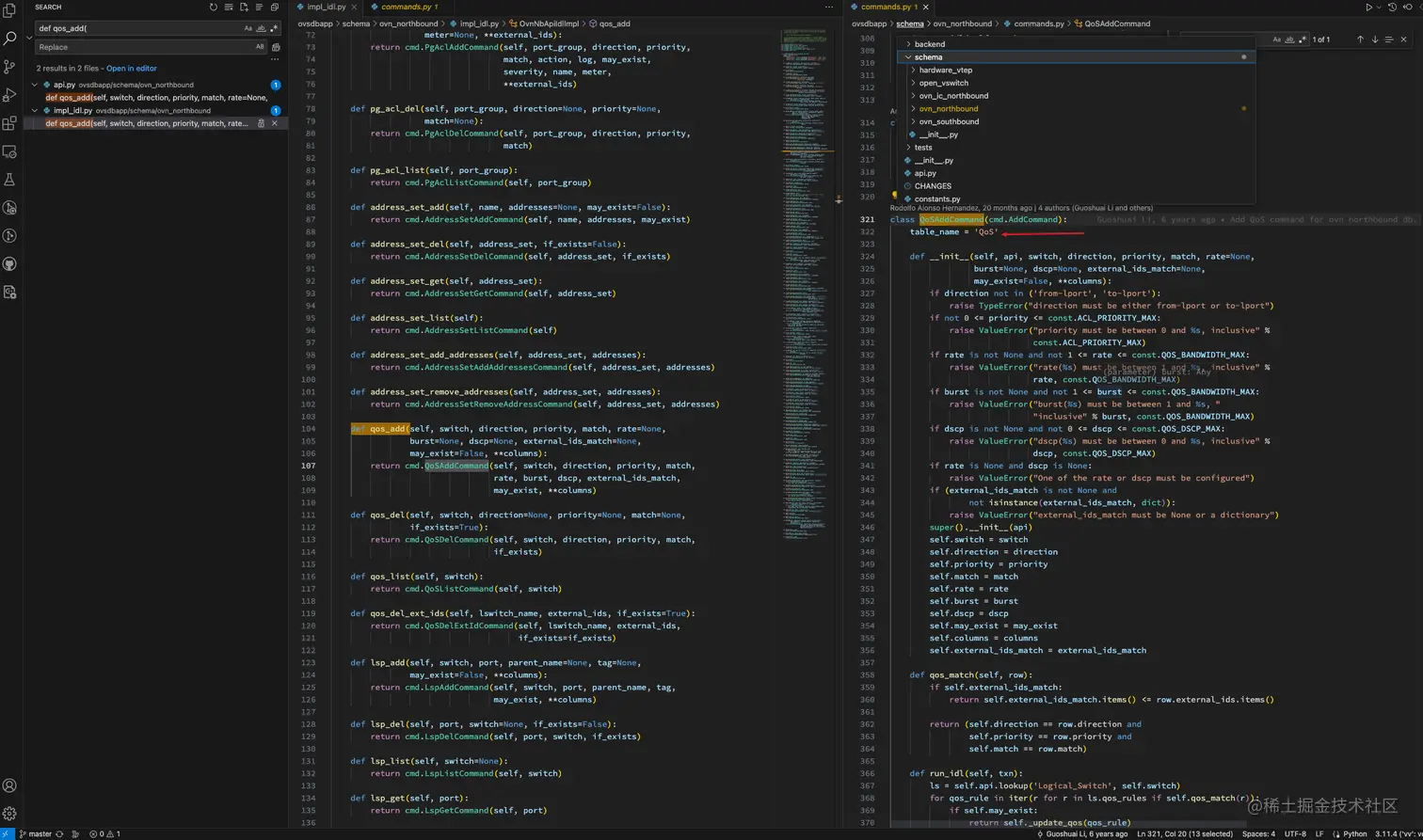Toggle Match Whole Word in the editor find widget
The image size is (1423, 840).
(1289, 40)
